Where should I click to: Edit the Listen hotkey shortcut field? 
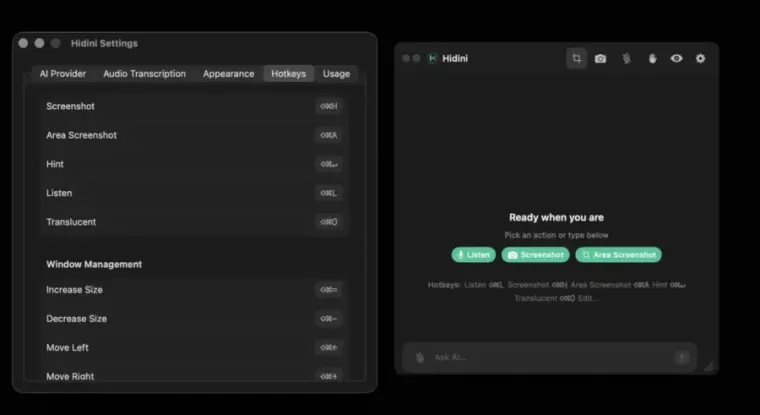(x=329, y=193)
